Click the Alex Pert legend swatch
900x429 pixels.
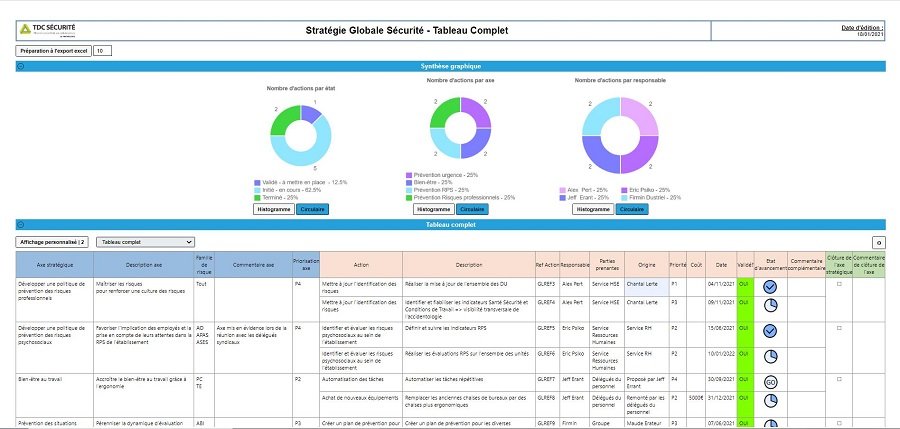[x=562, y=190]
